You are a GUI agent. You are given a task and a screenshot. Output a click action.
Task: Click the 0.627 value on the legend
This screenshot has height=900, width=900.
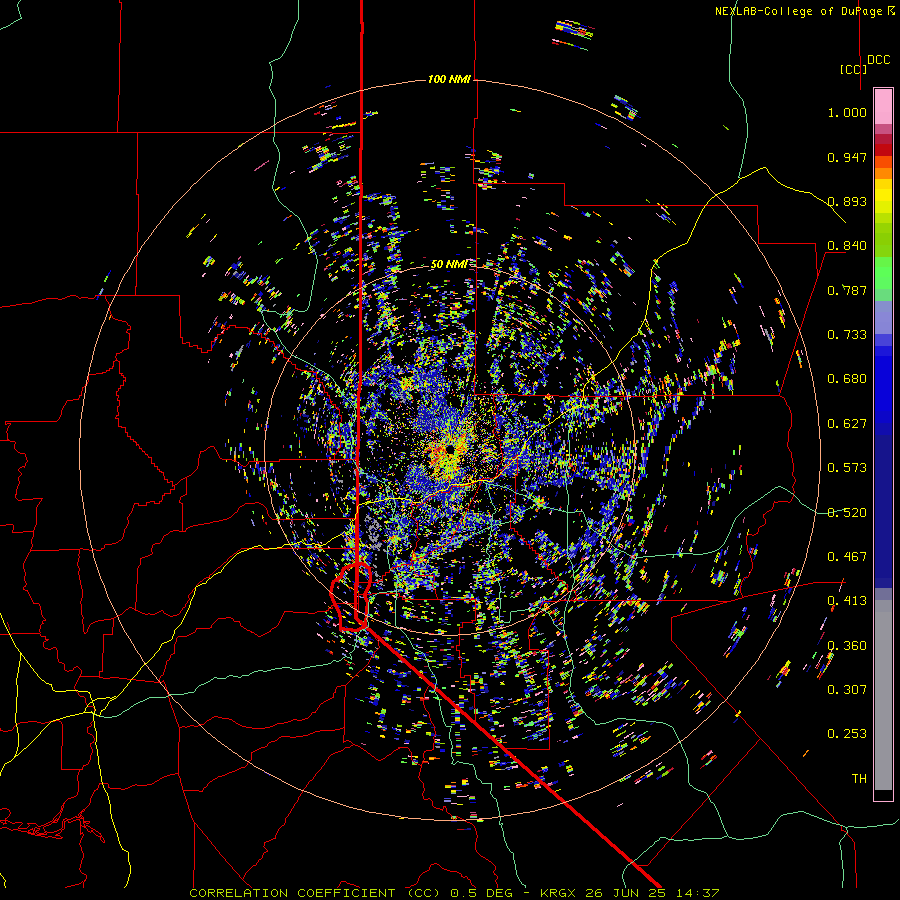[x=847, y=424]
